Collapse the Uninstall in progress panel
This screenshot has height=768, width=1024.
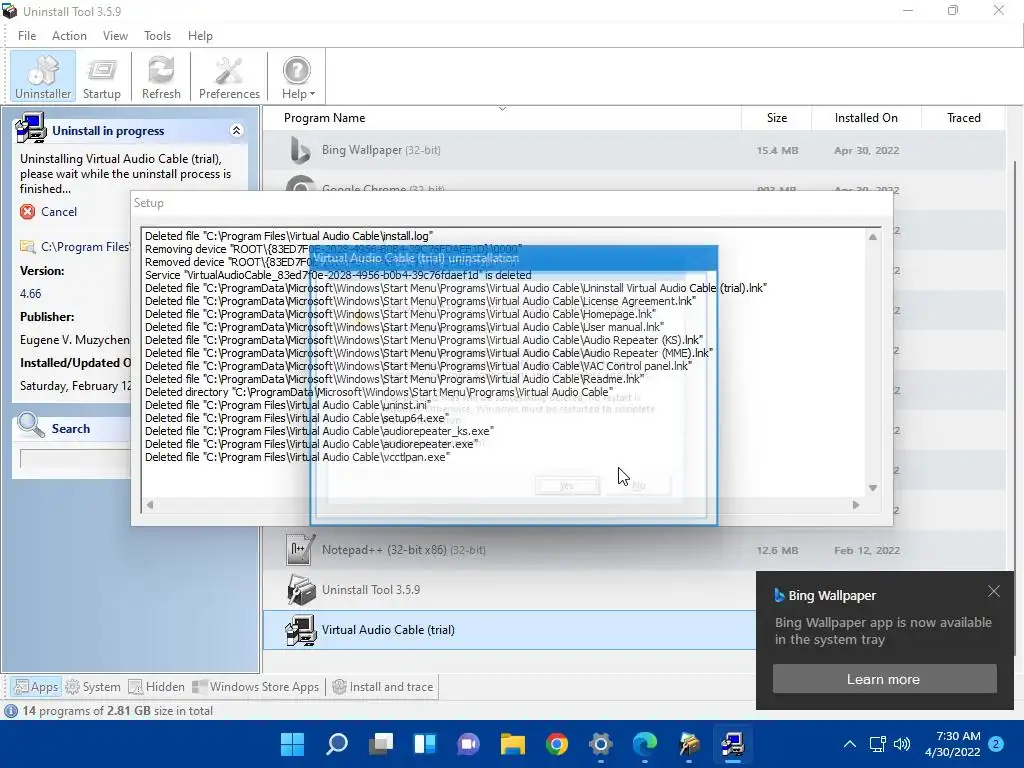tap(236, 131)
